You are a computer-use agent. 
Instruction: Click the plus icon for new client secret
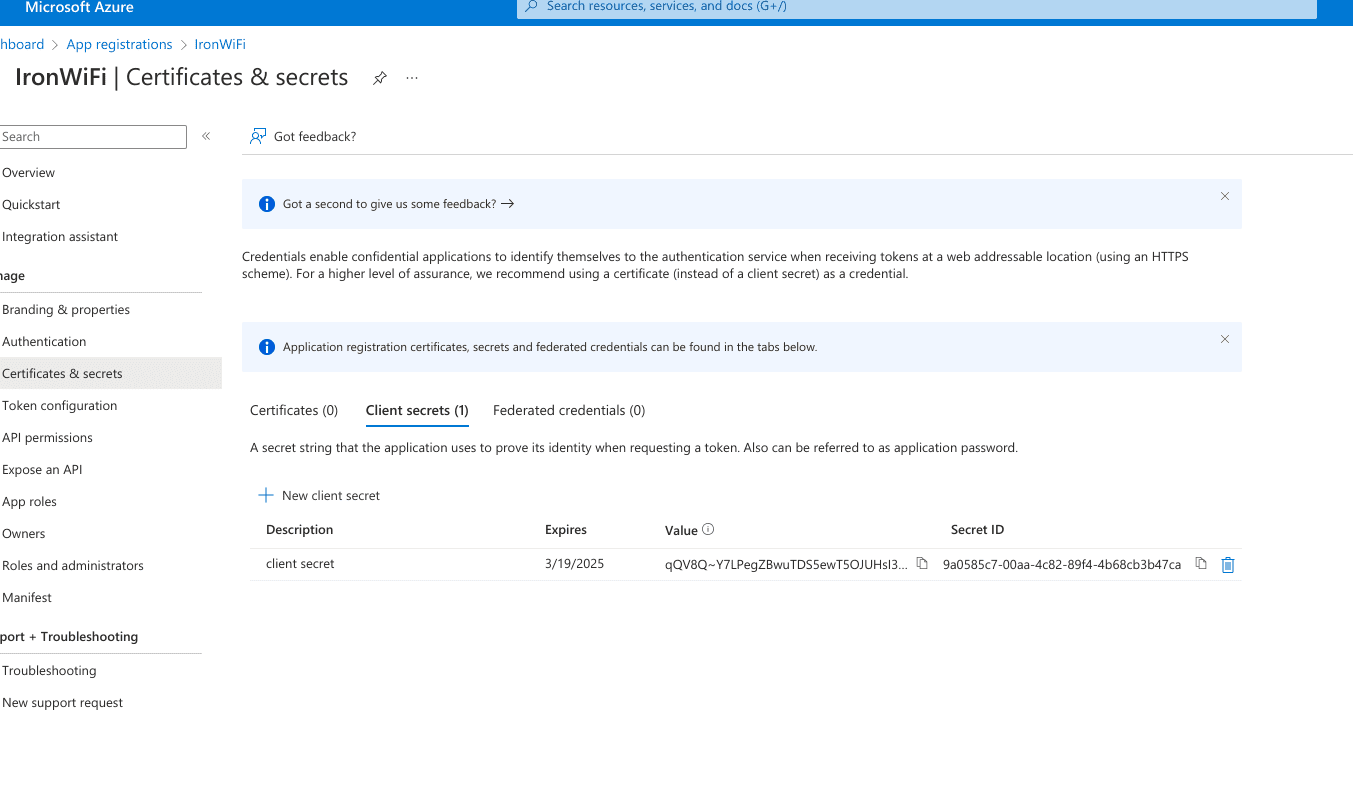266,495
